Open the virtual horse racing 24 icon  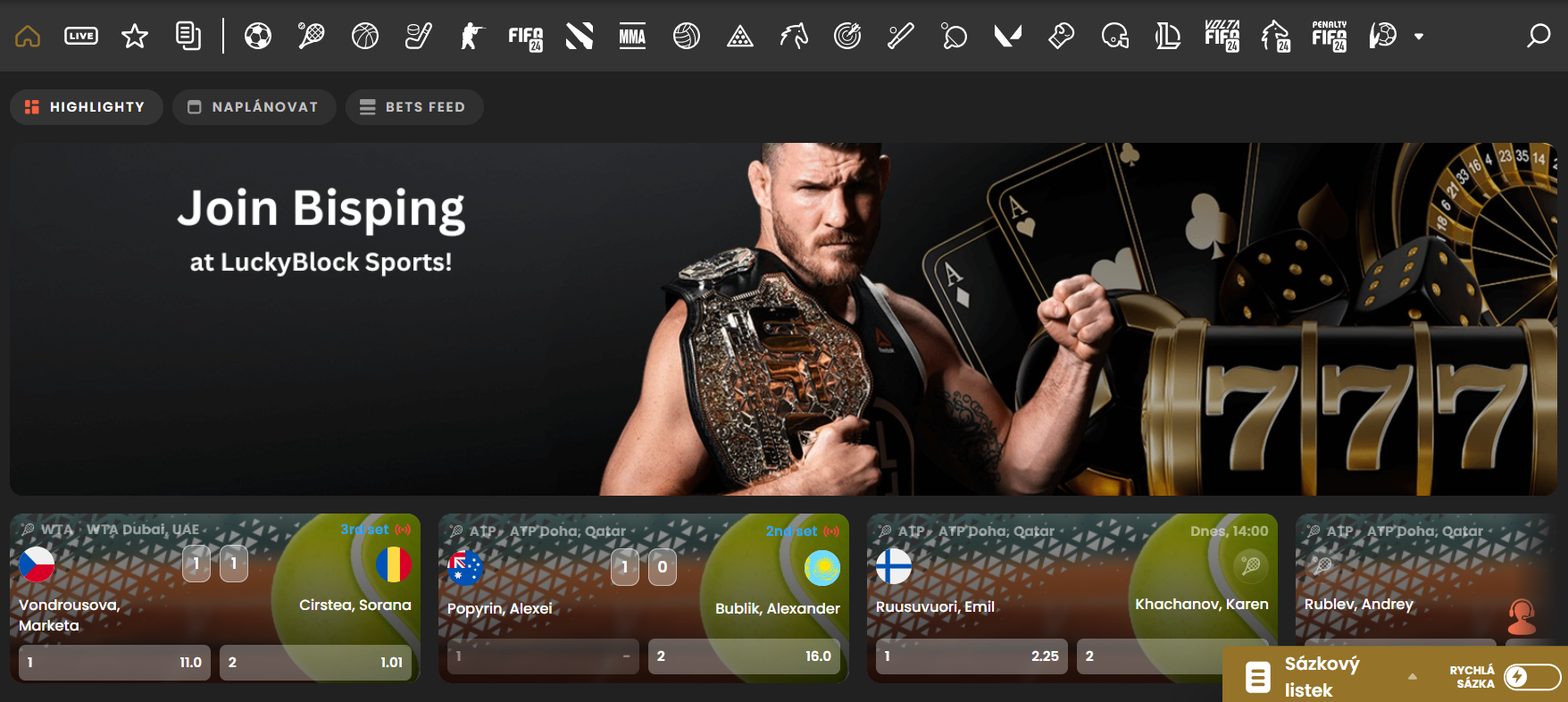coord(1276,36)
